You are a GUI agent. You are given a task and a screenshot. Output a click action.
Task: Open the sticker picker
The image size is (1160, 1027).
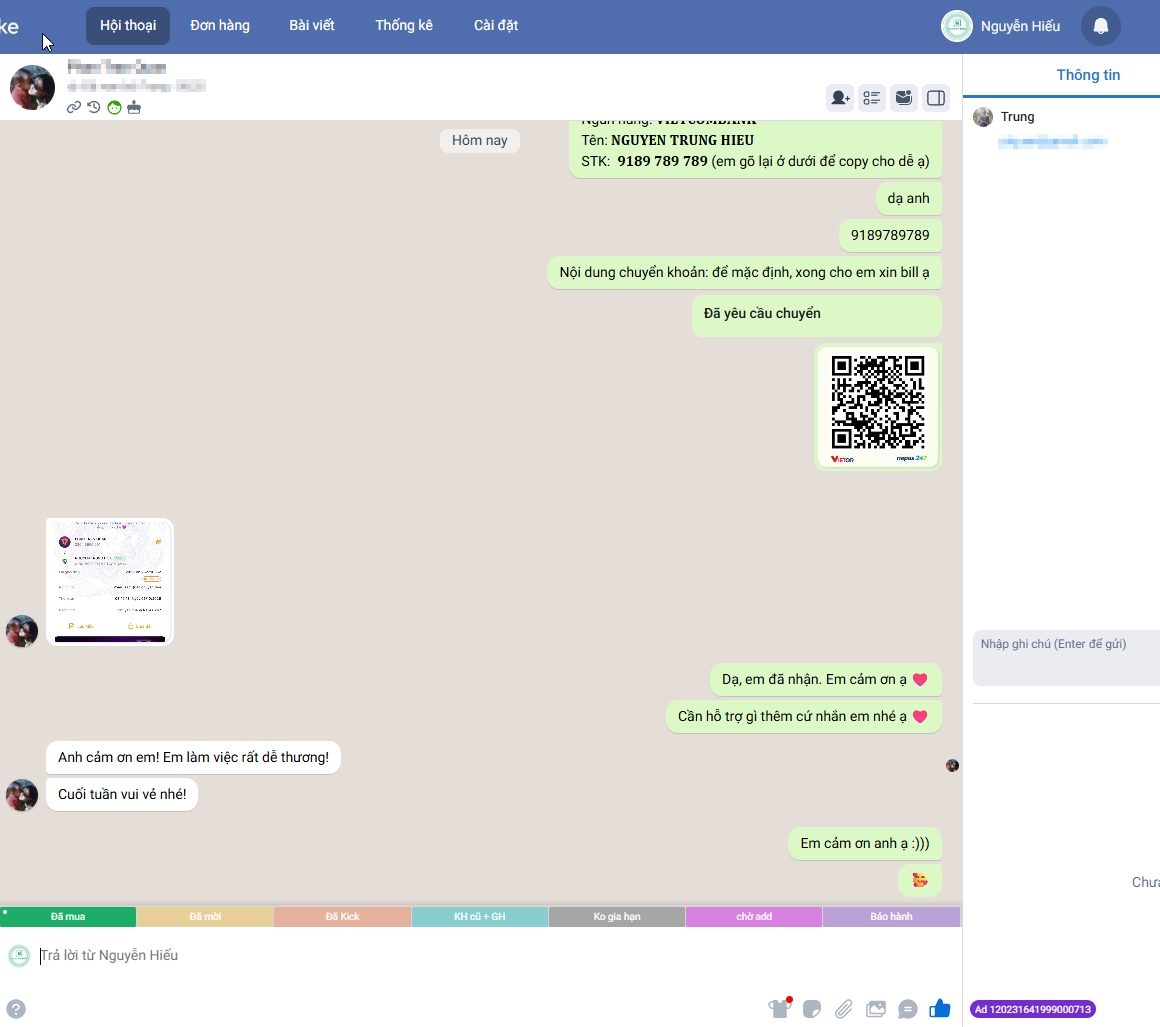click(x=812, y=1009)
